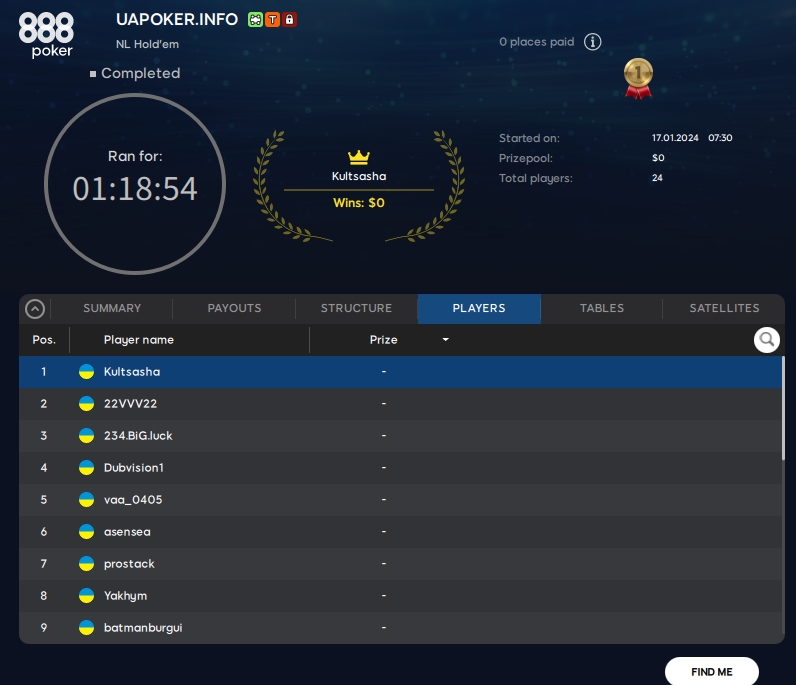Click the Wins: $0 text
The width and height of the screenshot is (796, 685).
click(359, 203)
